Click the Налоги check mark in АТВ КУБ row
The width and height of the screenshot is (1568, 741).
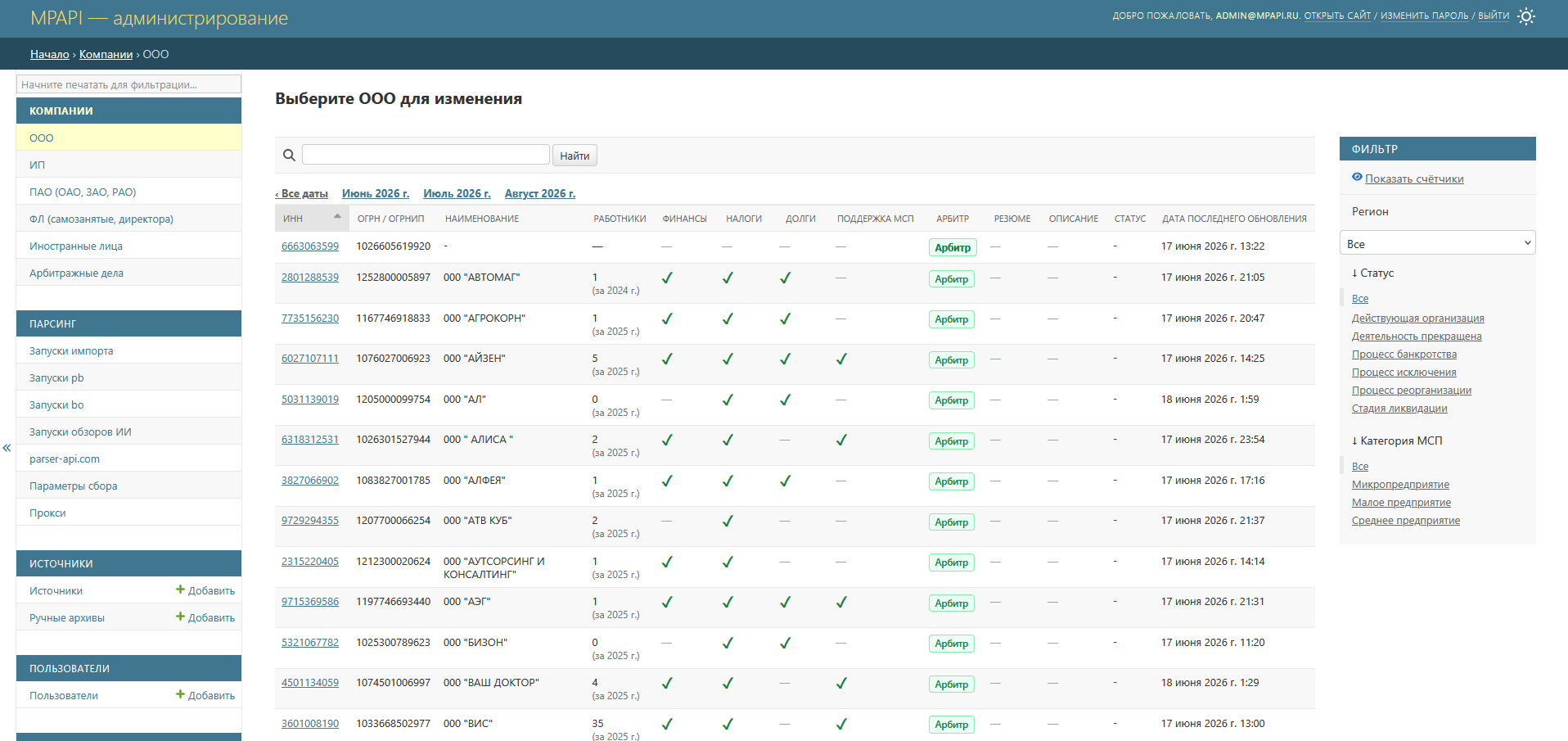coord(728,521)
